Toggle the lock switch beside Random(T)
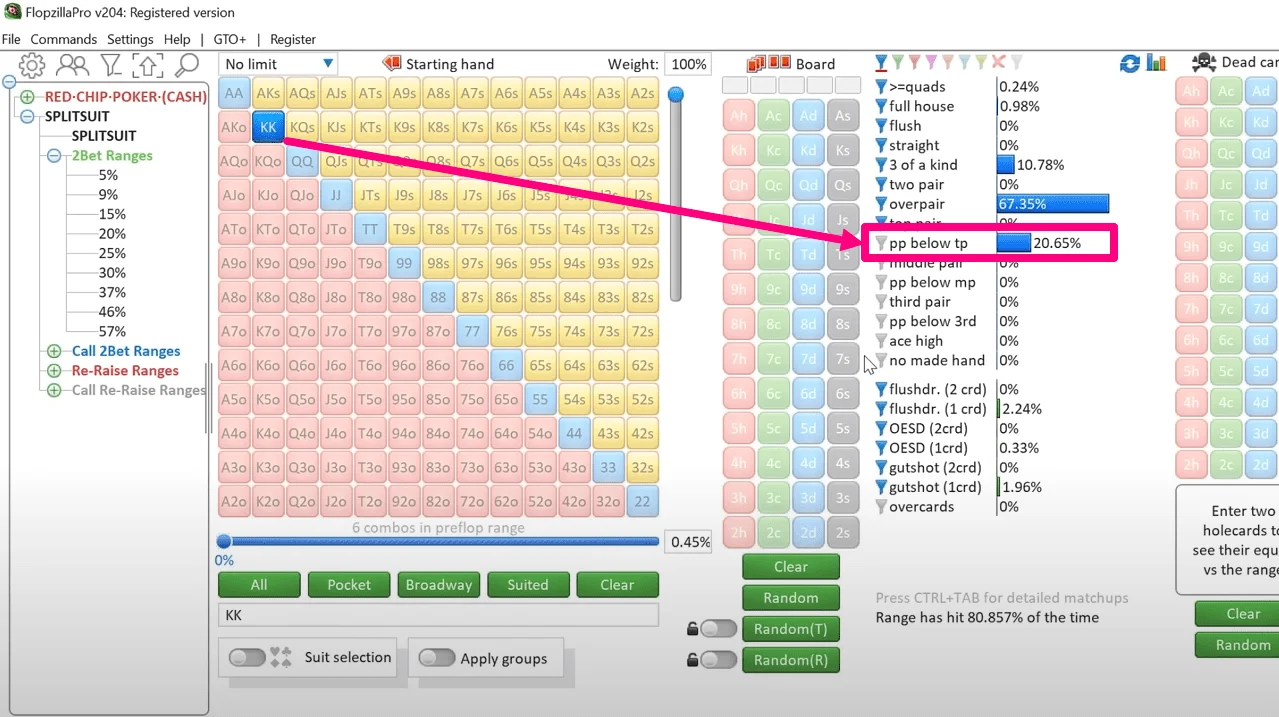The width and height of the screenshot is (1279, 717). click(x=717, y=629)
